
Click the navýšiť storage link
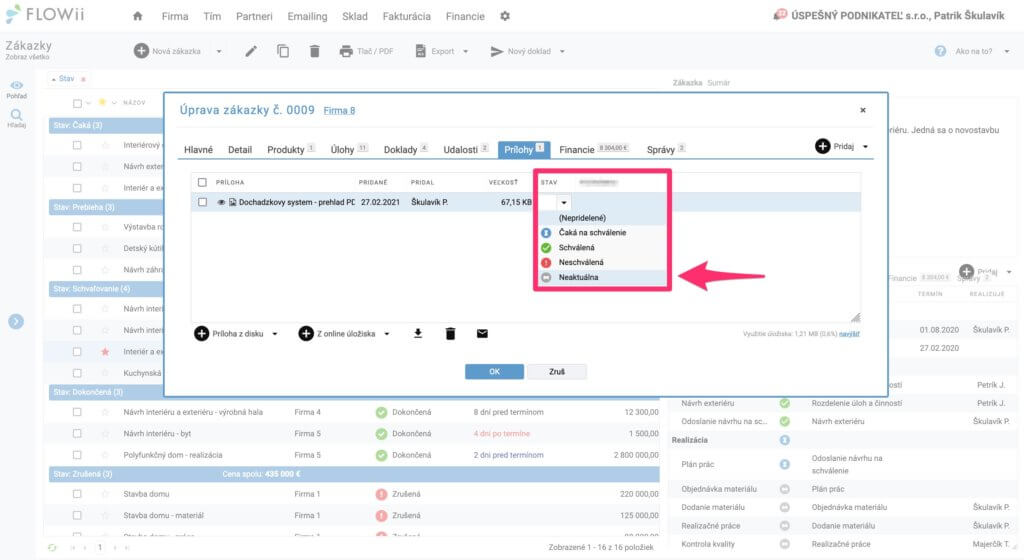point(849,334)
